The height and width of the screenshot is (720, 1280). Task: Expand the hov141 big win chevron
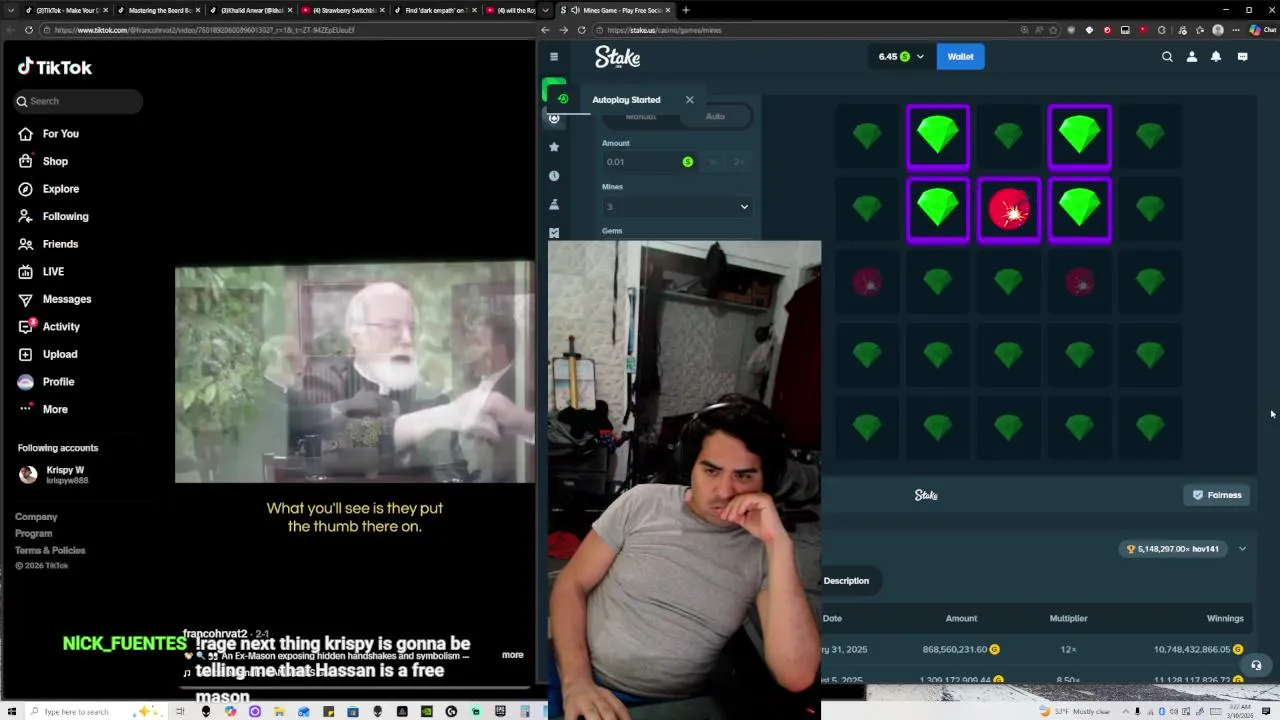(1242, 549)
